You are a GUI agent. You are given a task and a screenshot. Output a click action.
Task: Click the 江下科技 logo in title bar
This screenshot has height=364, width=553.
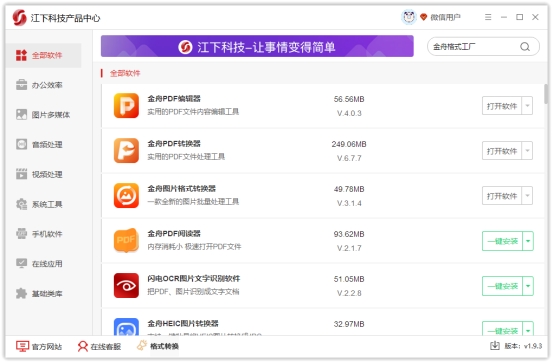tap(19, 18)
